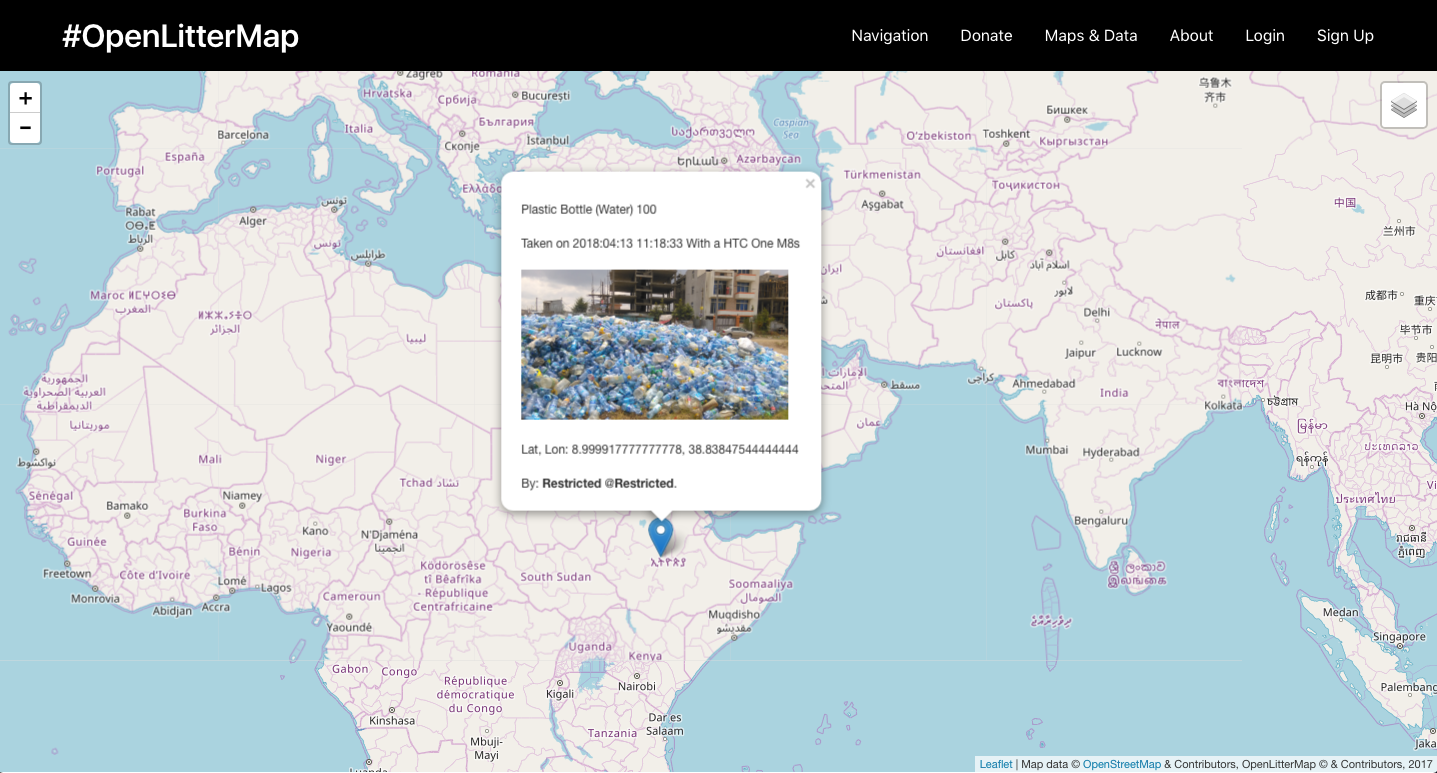The width and height of the screenshot is (1437, 773).
Task: Click the Kinshasa city label
Action: 392,720
